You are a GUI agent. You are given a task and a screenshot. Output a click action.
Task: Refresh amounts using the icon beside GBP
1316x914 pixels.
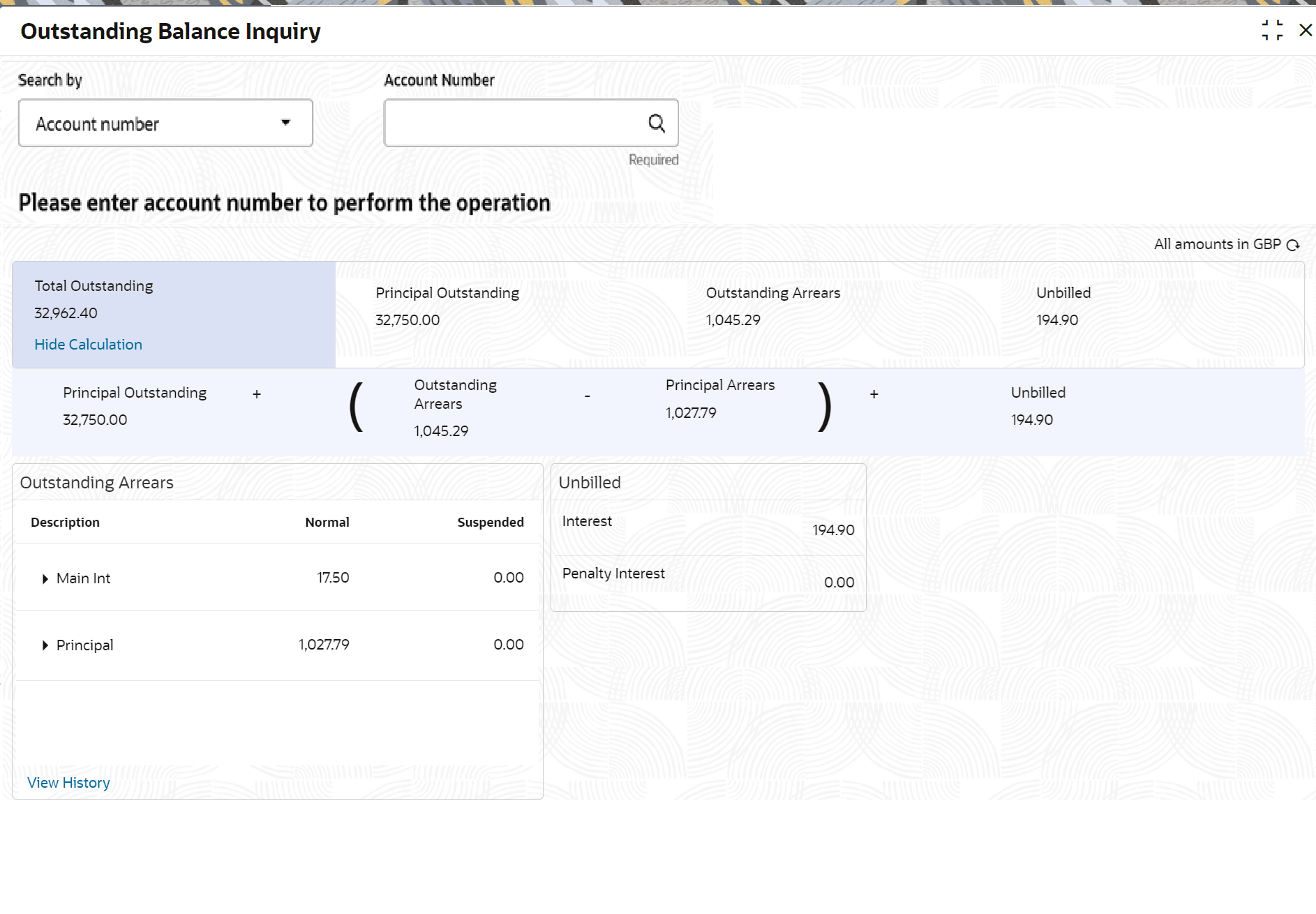click(1293, 245)
